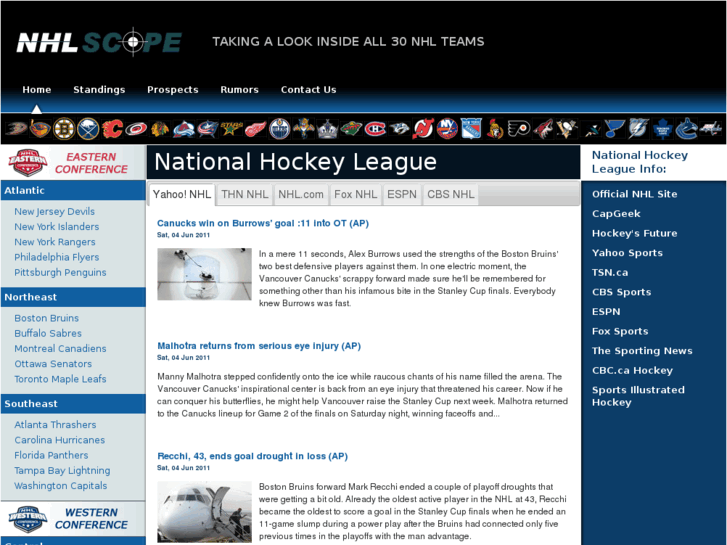Open the Official NHL Site link
This screenshot has height=545, width=727.
pos(634,194)
